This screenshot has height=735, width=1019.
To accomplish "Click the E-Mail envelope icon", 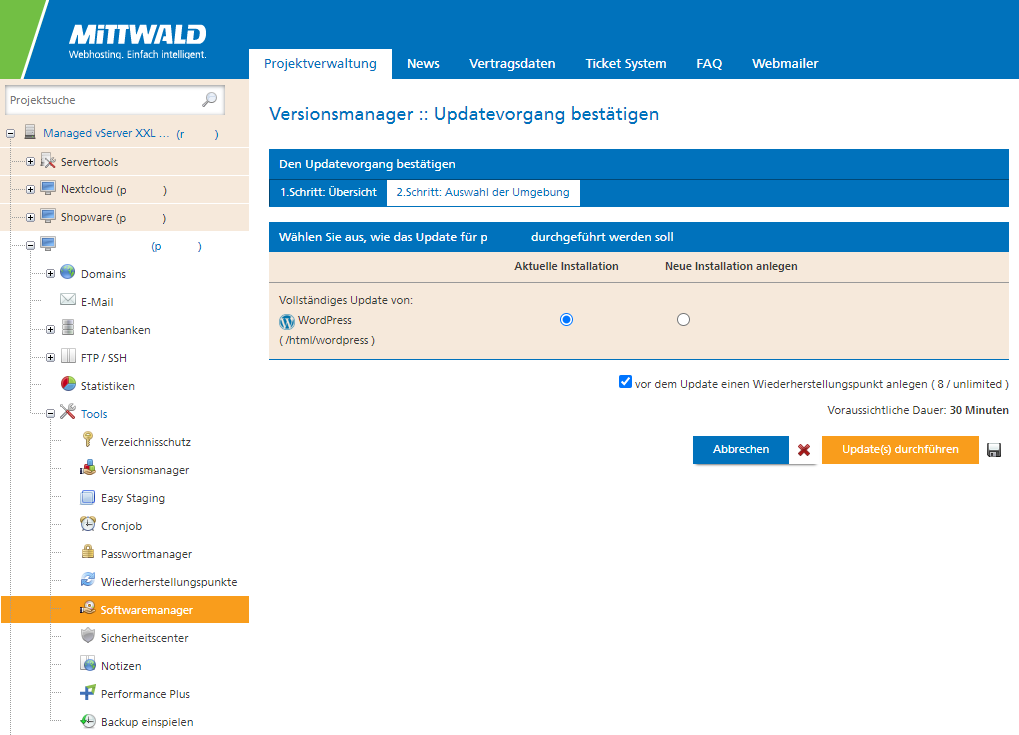I will [68, 300].
